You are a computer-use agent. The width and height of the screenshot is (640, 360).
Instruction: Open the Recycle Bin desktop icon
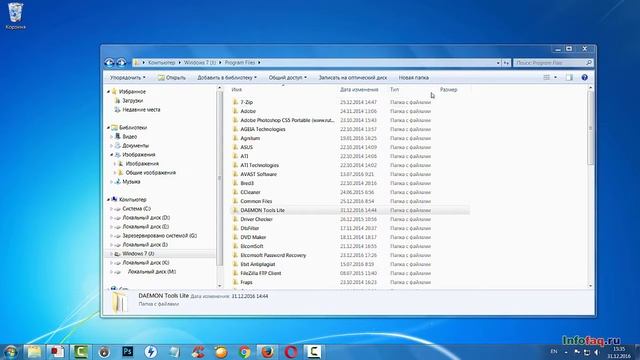click(x=16, y=16)
